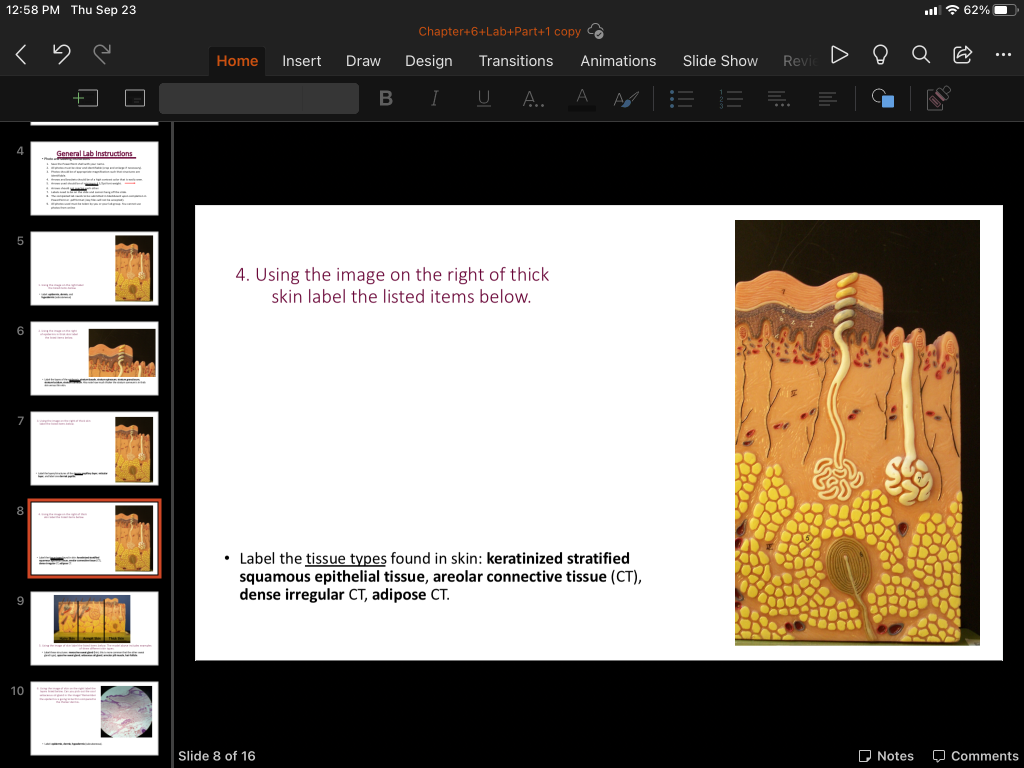
Task: Open the font name dropdown box
Action: click(258, 98)
